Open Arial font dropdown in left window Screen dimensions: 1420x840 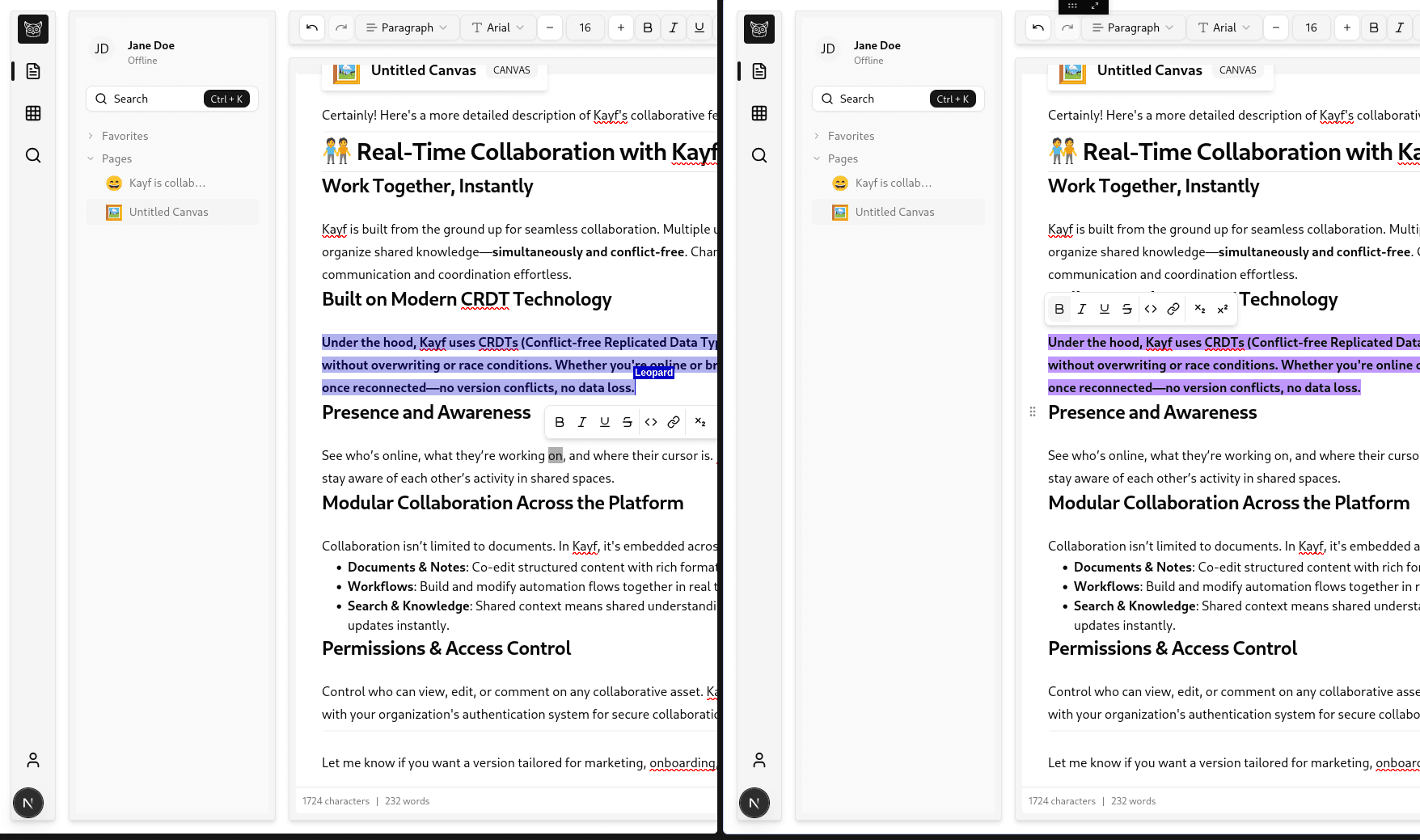(x=498, y=27)
